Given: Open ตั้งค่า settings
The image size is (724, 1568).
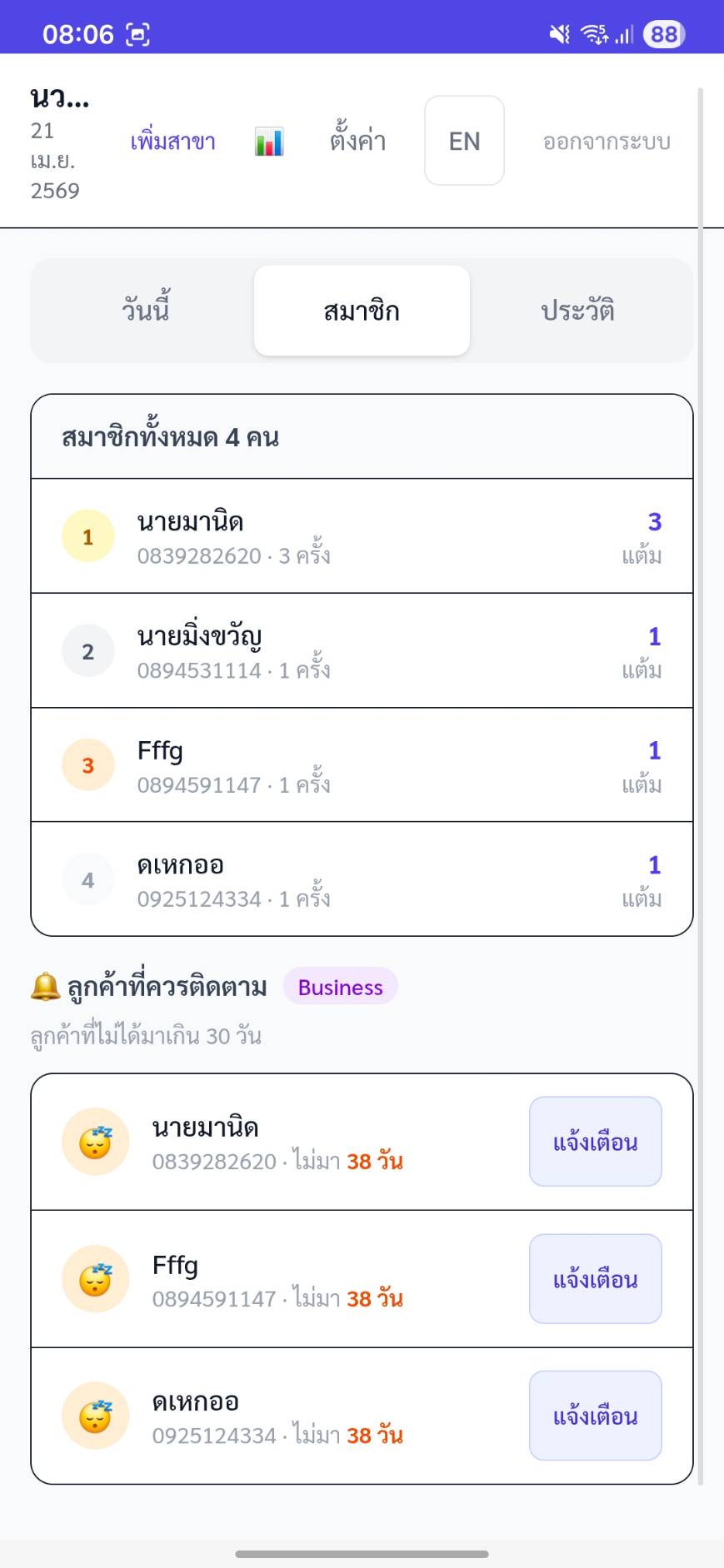Looking at the screenshot, I should [357, 141].
